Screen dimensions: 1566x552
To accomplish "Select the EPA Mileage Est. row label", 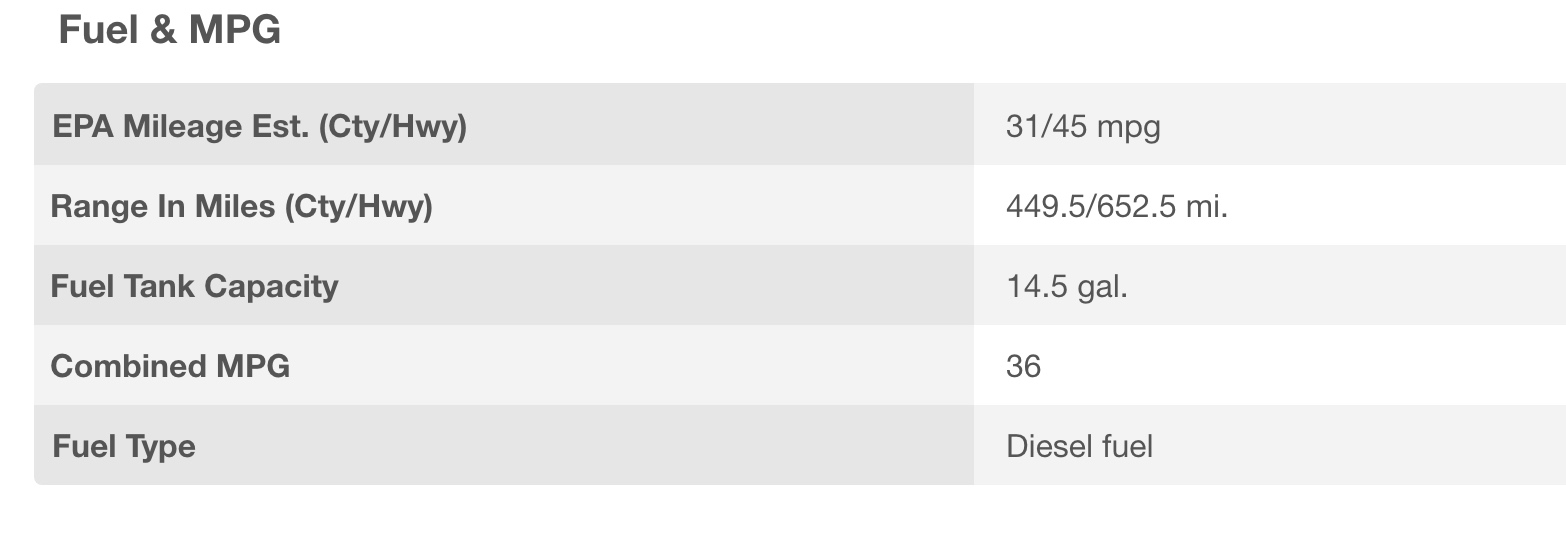I will tap(258, 127).
